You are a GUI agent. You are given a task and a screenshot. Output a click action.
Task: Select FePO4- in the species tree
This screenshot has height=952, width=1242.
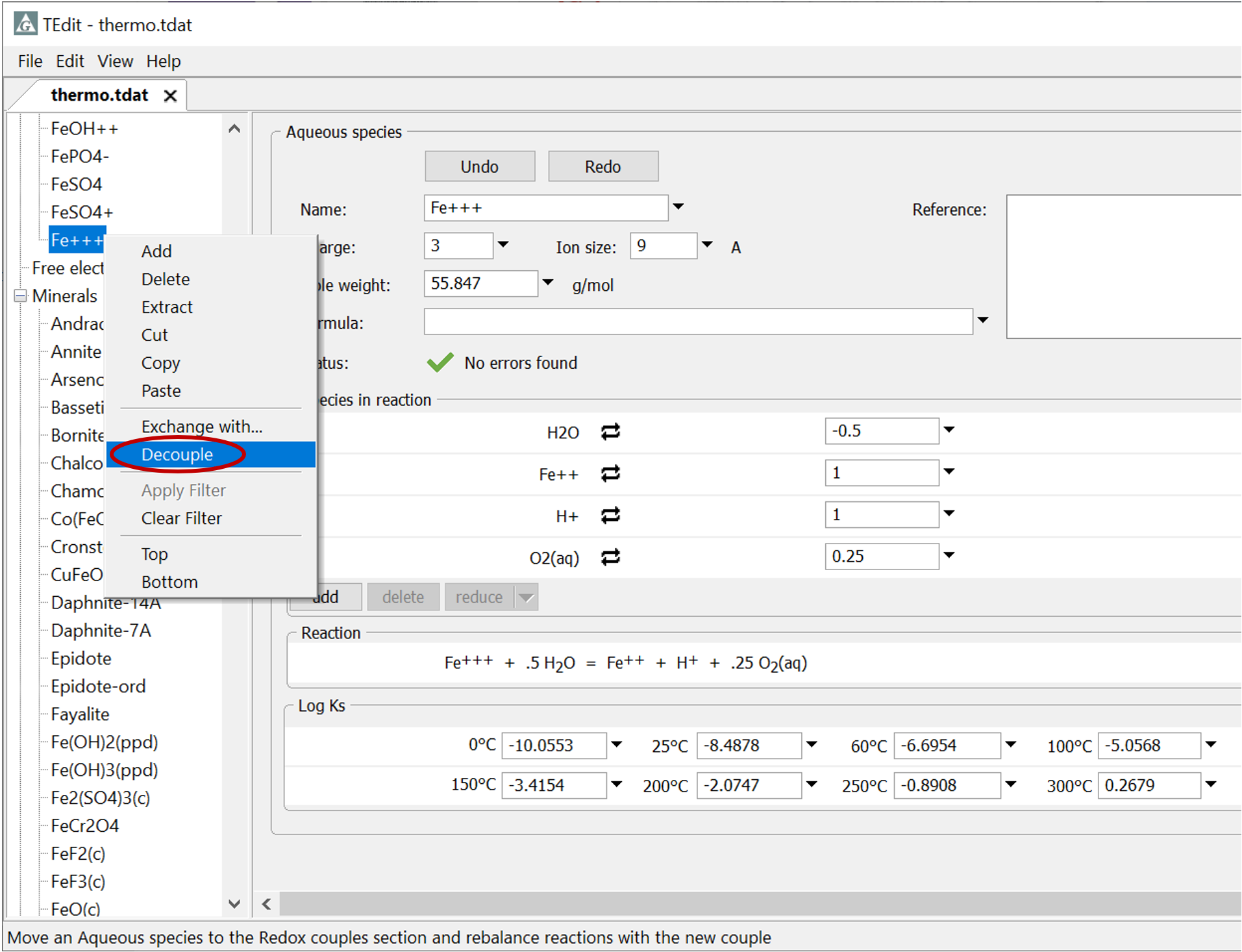[80, 157]
